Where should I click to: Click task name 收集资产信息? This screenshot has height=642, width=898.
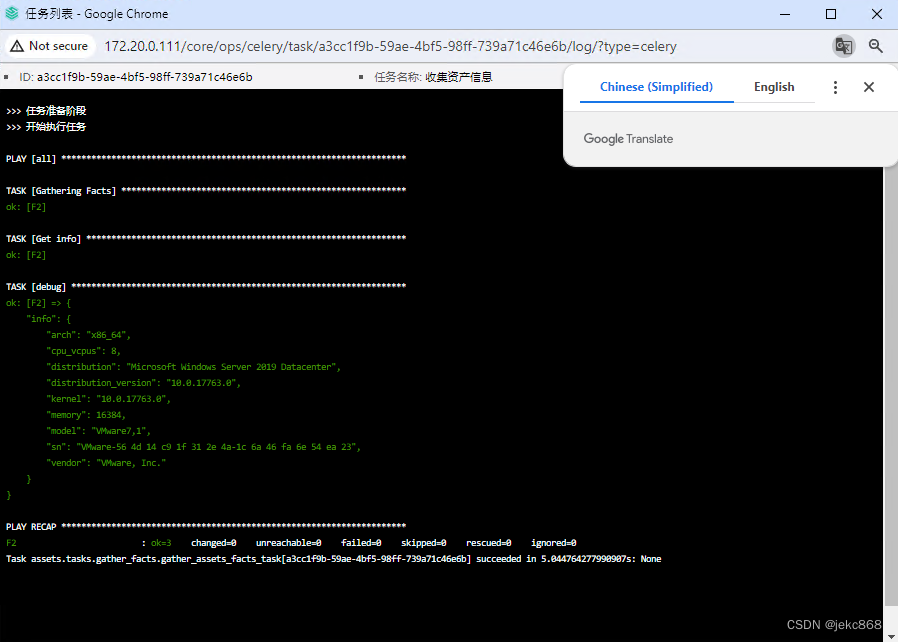tap(459, 77)
